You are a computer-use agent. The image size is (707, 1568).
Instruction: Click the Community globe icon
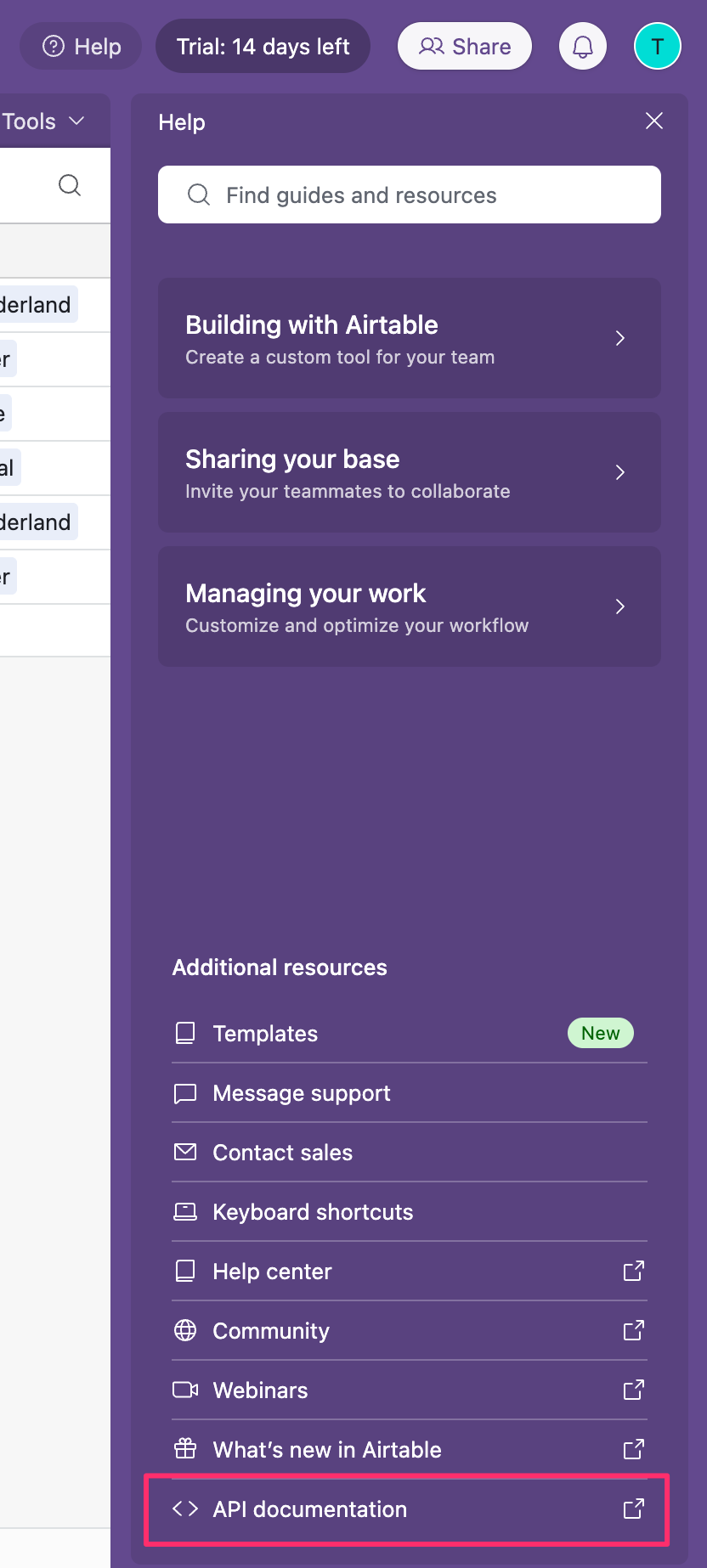(185, 1330)
